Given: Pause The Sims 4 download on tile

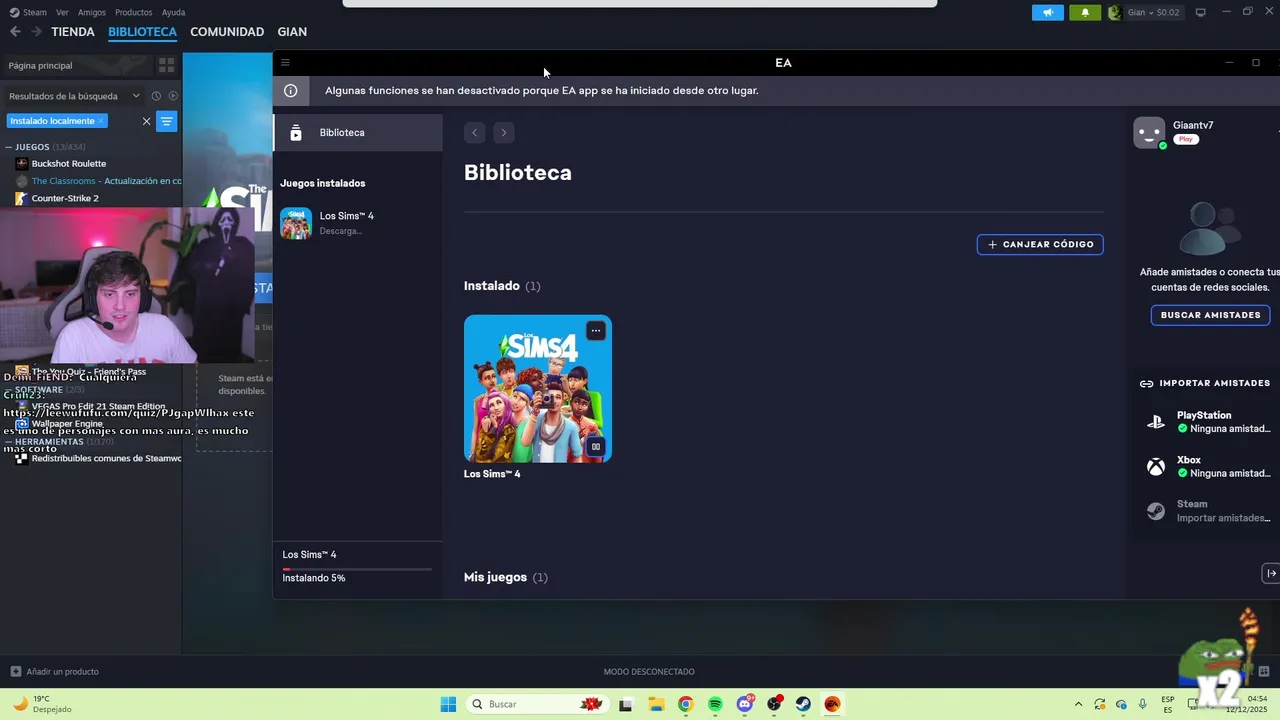Looking at the screenshot, I should tap(596, 447).
